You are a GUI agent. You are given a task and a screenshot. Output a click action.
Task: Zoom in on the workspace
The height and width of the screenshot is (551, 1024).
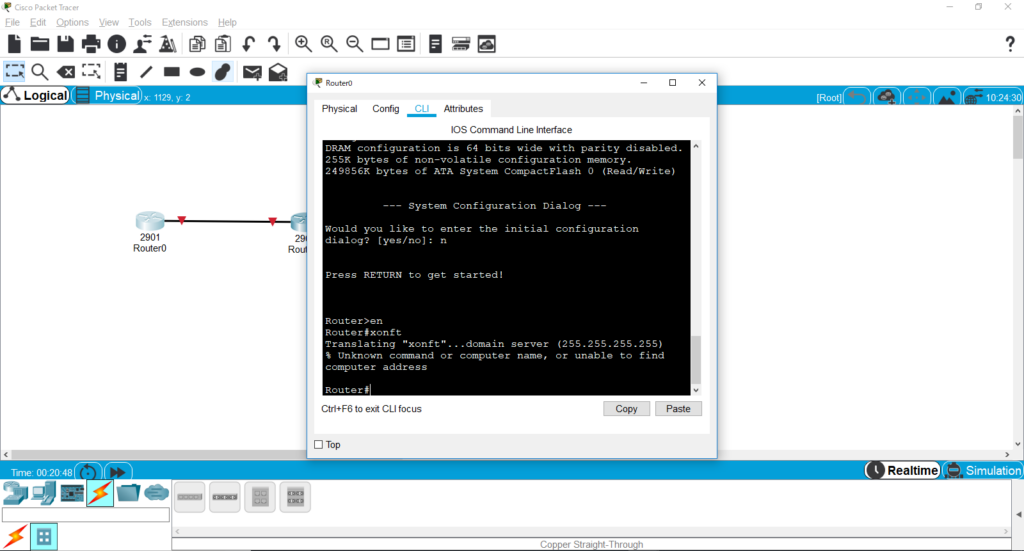click(x=303, y=44)
